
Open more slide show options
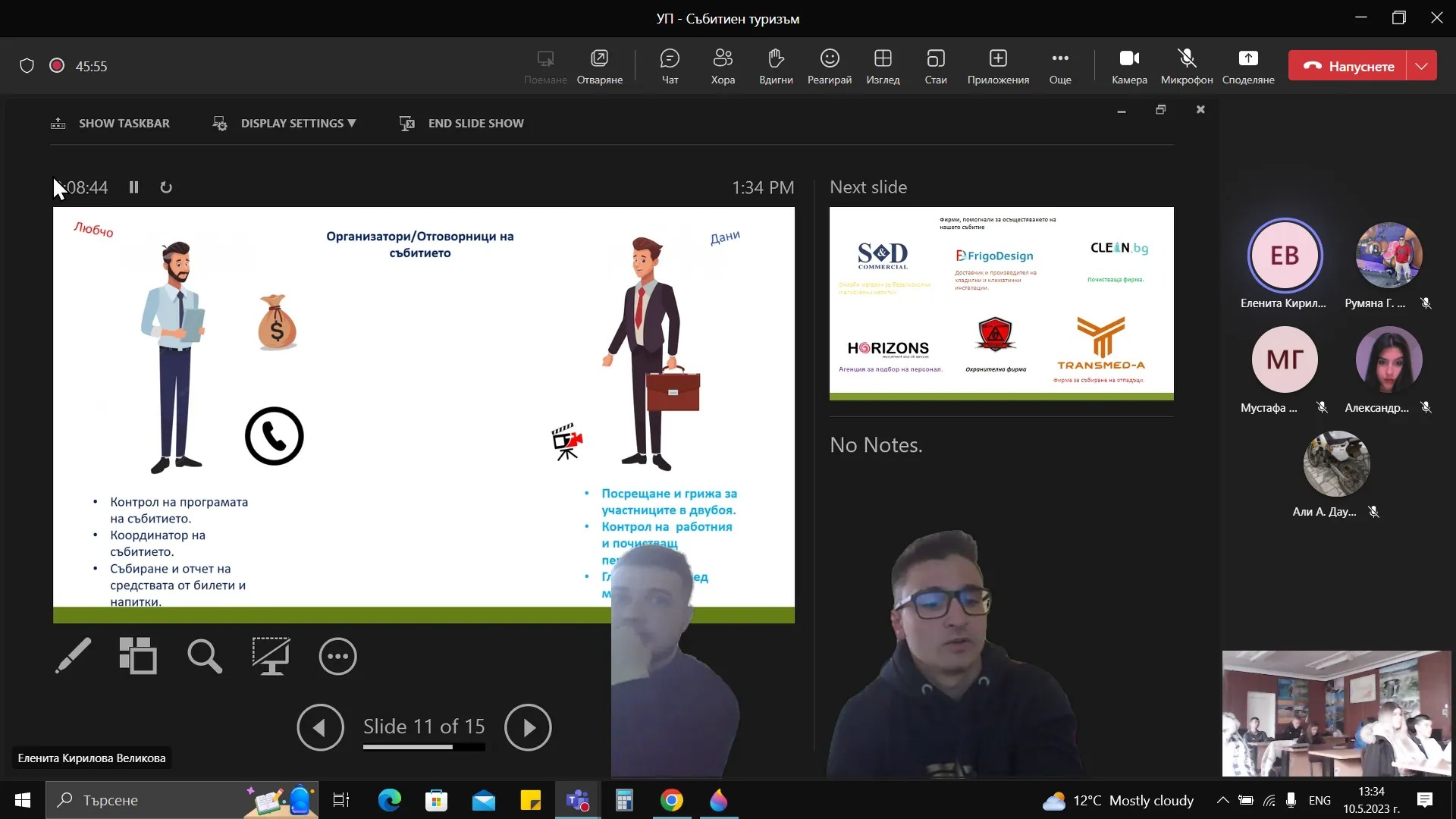coord(337,656)
